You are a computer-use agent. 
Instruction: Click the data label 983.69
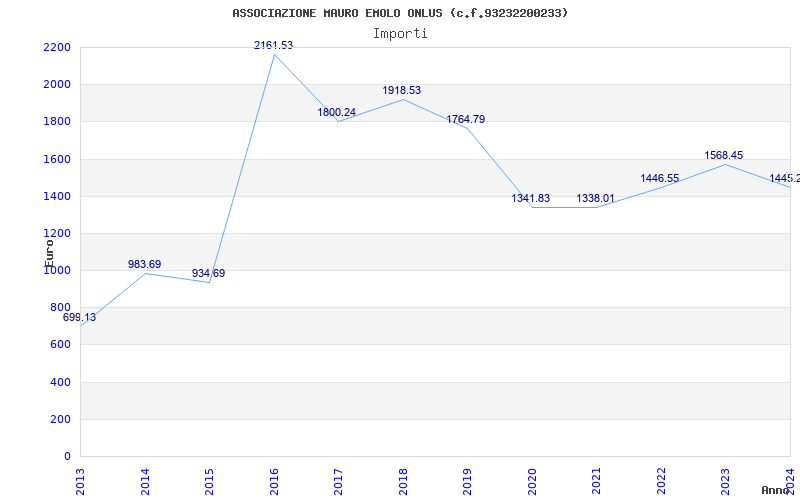pos(144,264)
